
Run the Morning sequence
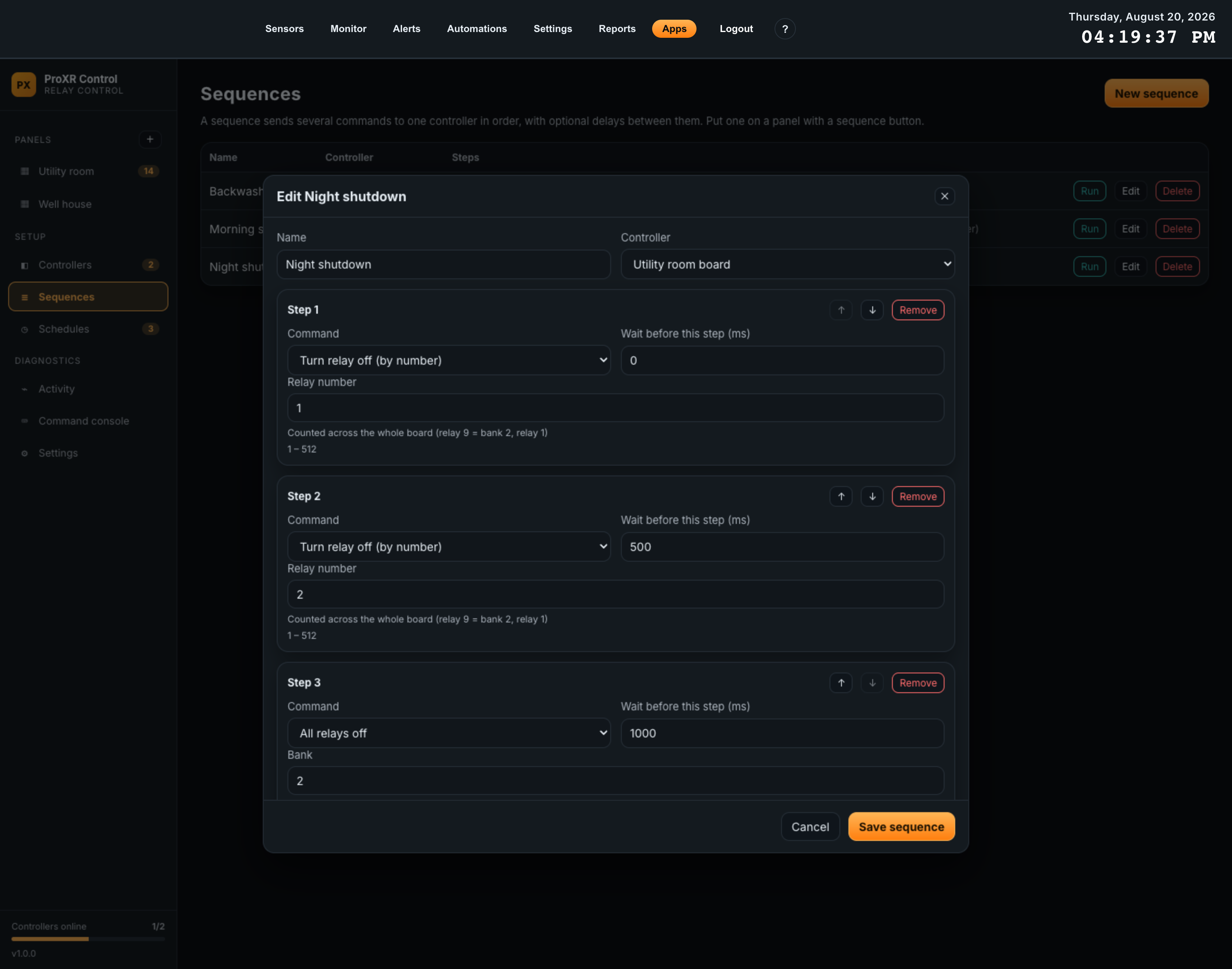click(x=1089, y=229)
